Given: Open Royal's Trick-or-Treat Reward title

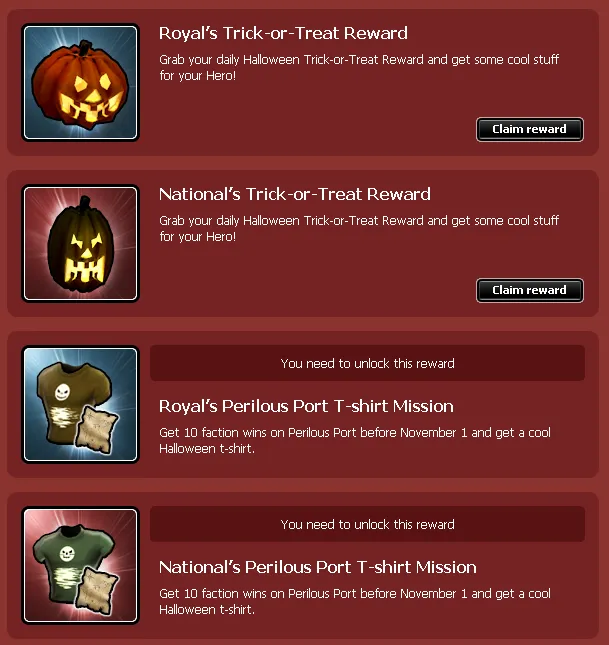Looking at the screenshot, I should (x=283, y=33).
